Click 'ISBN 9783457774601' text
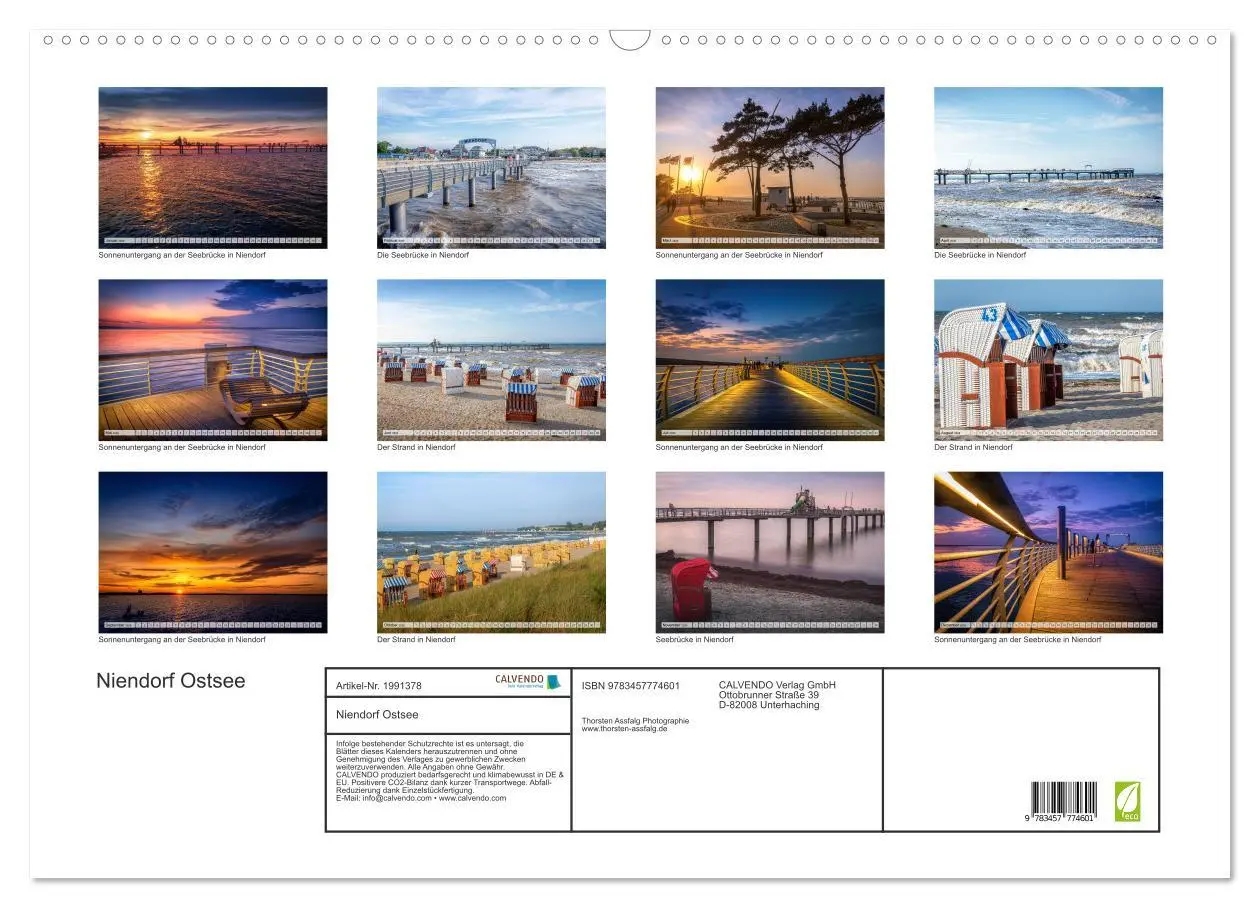The height and width of the screenshot is (908, 1260). (631, 686)
